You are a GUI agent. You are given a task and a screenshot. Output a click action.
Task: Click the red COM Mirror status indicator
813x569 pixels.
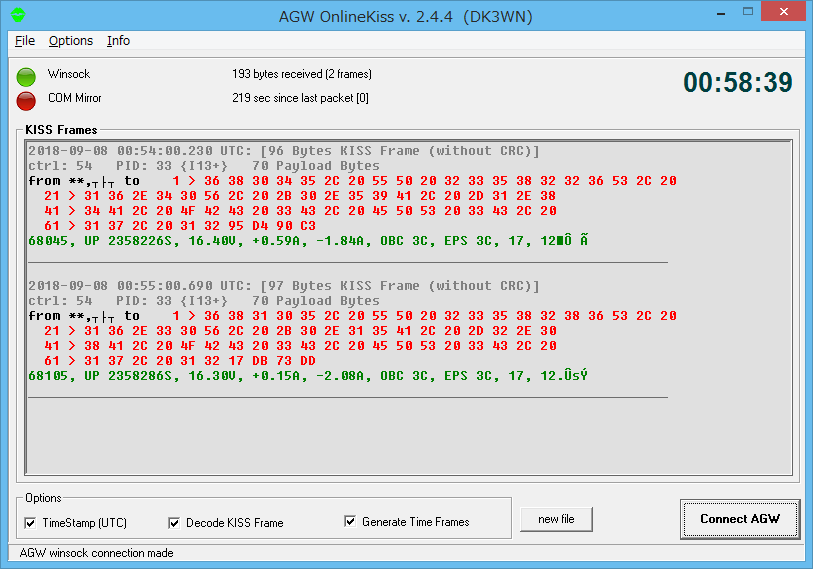(x=26, y=101)
